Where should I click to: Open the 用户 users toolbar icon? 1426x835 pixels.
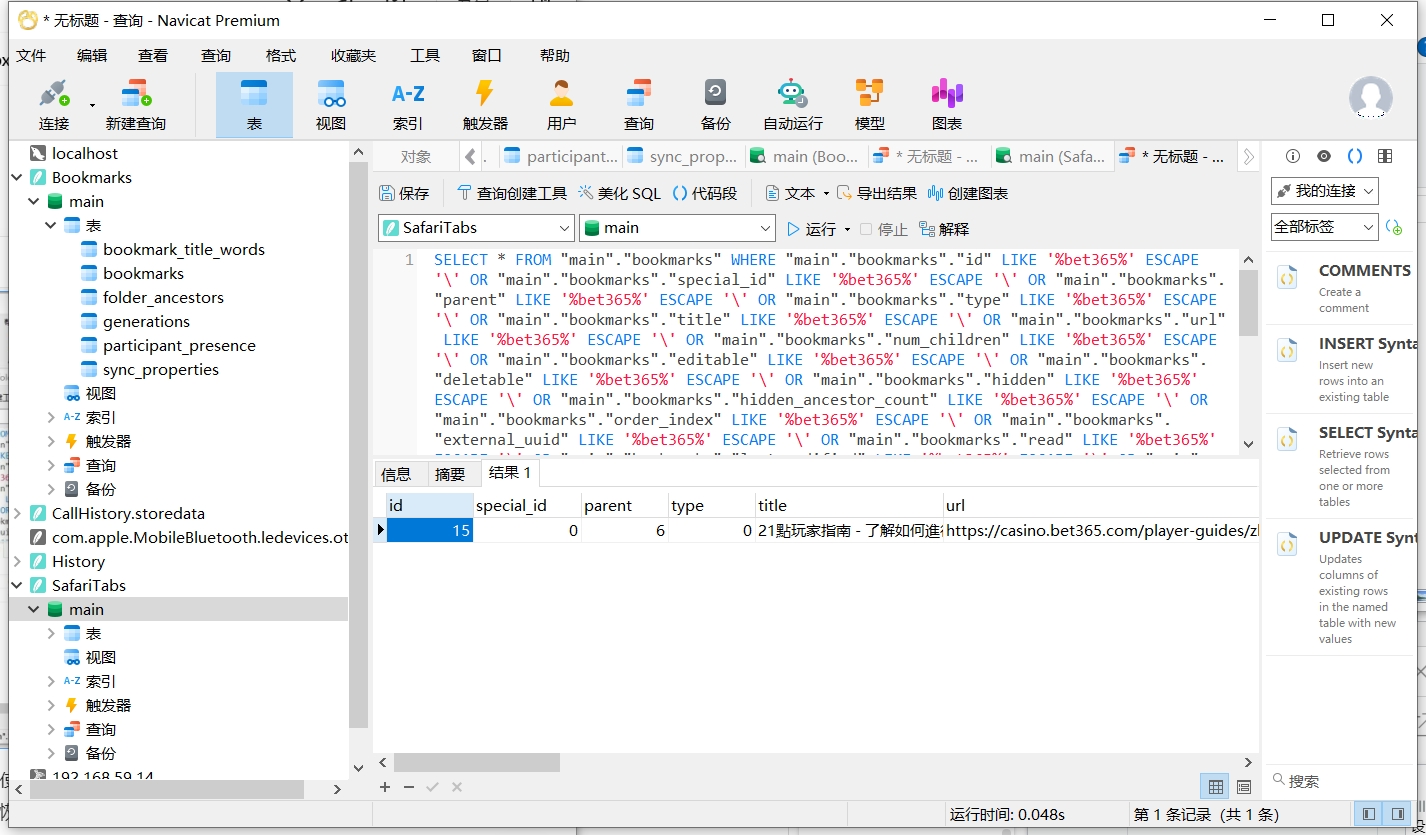[x=562, y=105]
